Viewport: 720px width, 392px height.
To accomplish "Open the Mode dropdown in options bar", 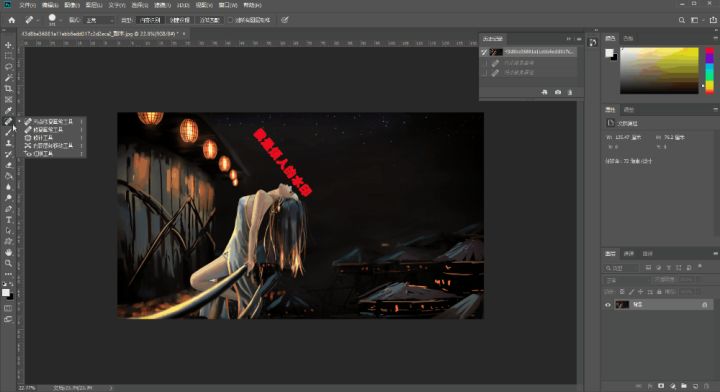I will [x=99, y=20].
